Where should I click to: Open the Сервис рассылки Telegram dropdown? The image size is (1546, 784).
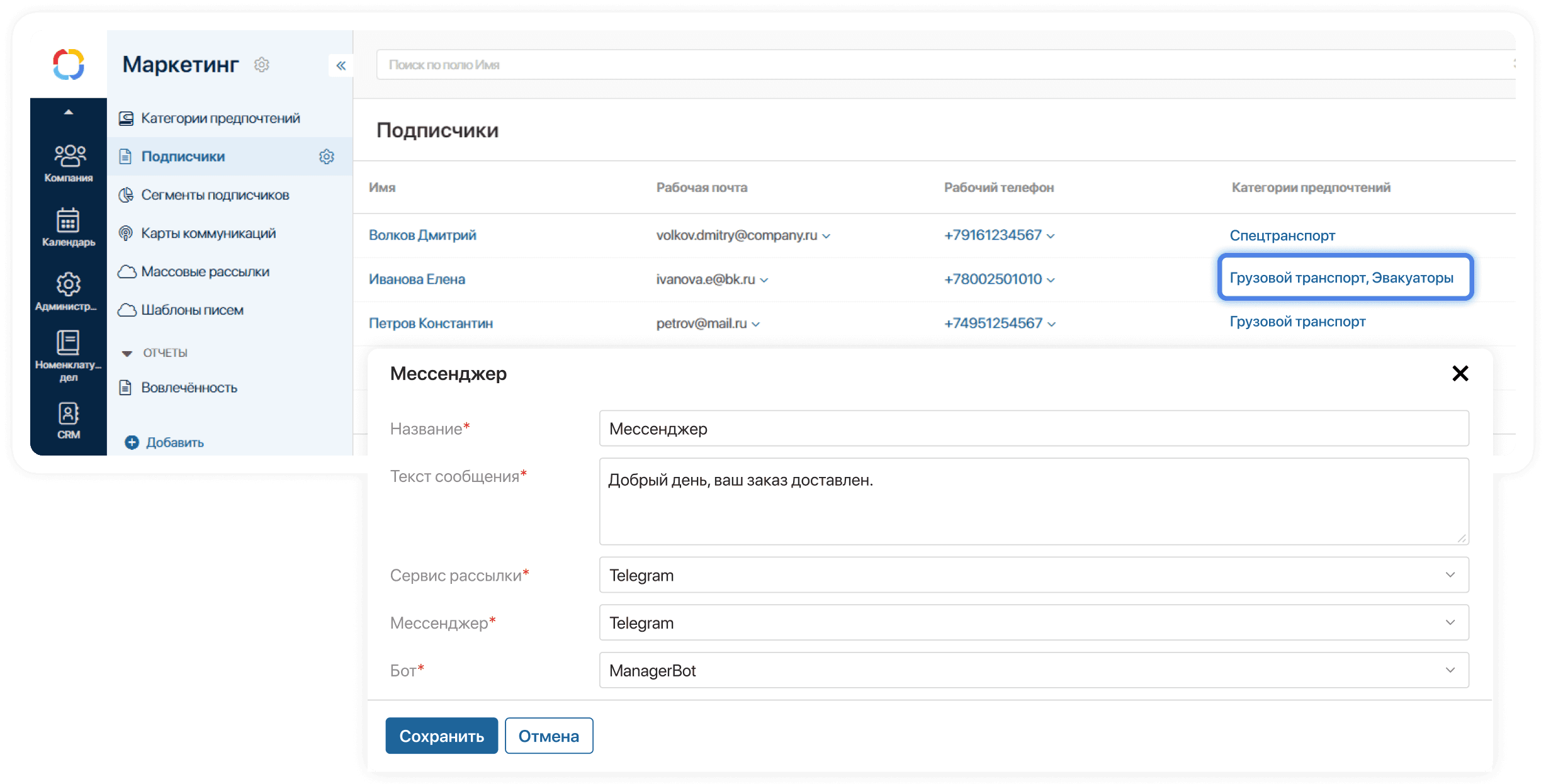(1451, 574)
